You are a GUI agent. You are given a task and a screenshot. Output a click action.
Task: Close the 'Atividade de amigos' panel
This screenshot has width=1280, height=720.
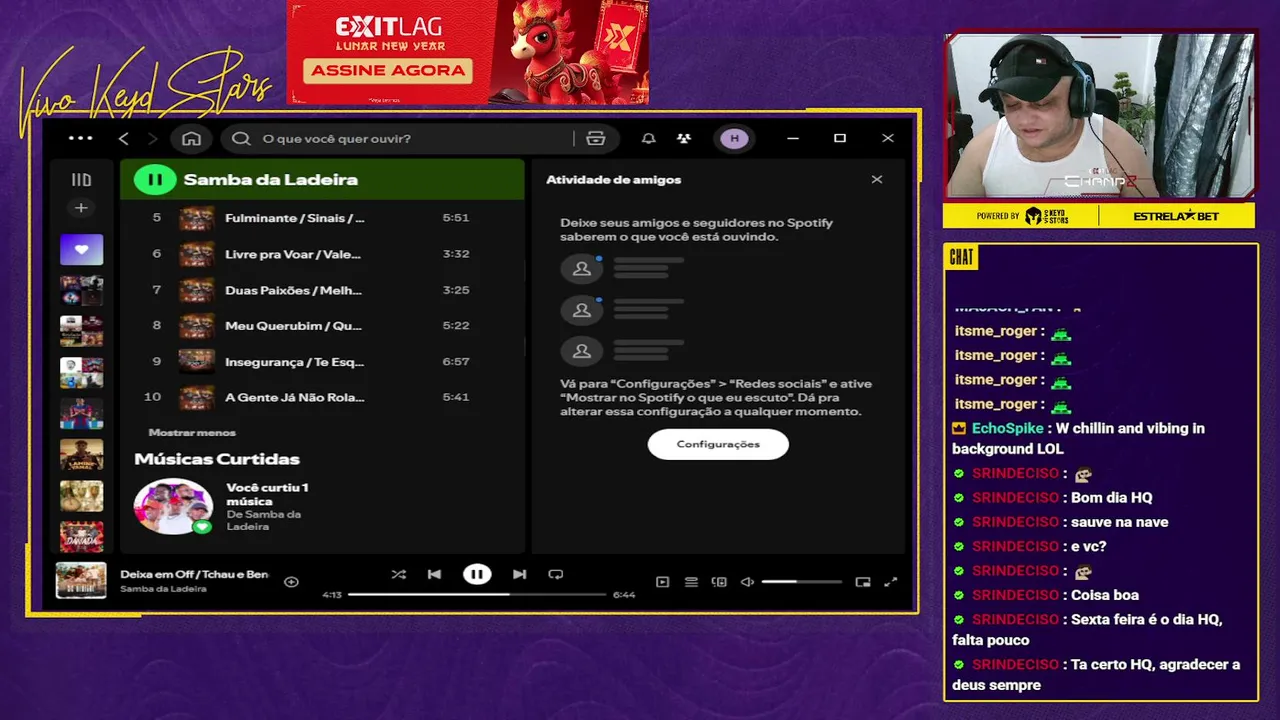pyautogui.click(x=877, y=180)
